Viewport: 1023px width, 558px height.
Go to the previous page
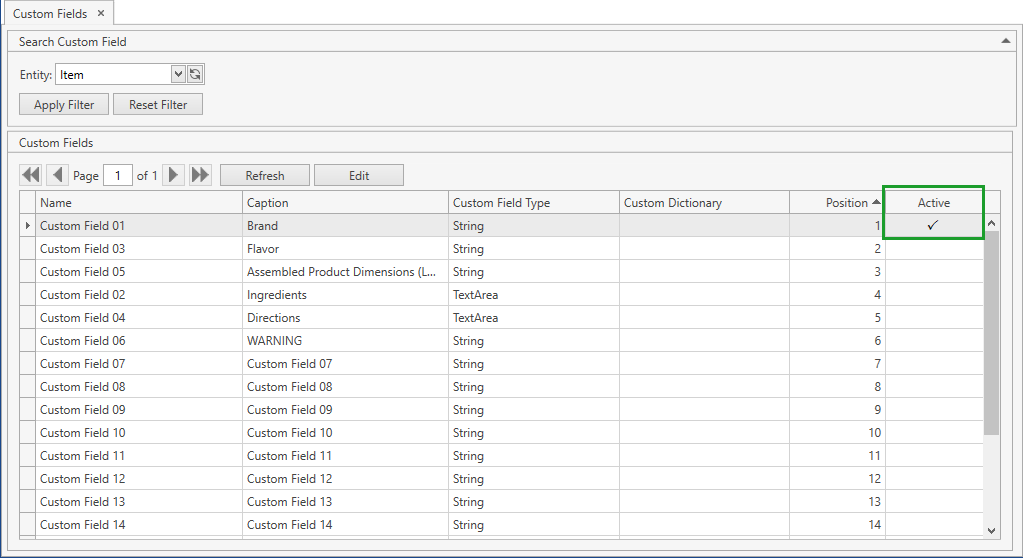point(57,175)
